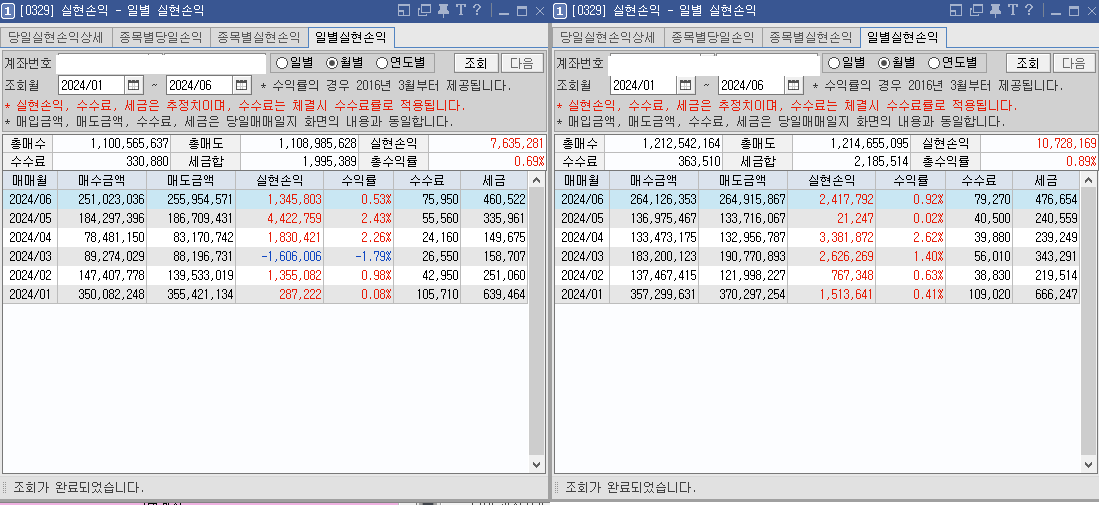The image size is (1104, 505).
Task: Click total sell amount 1,108,985,628
Action: 299,143
